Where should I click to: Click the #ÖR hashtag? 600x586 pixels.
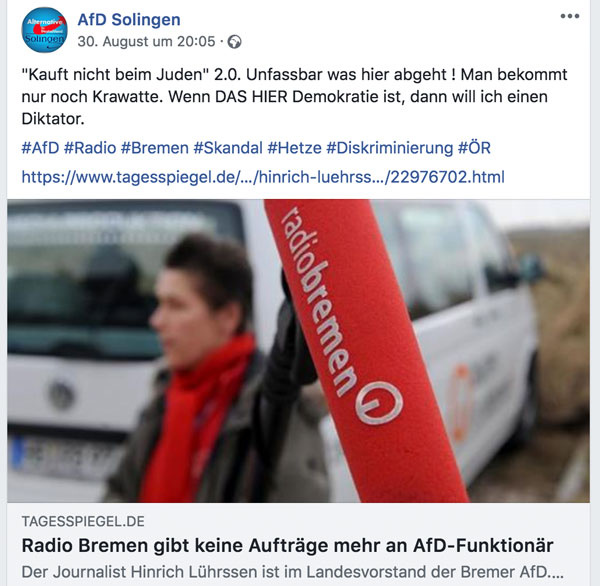pos(474,148)
